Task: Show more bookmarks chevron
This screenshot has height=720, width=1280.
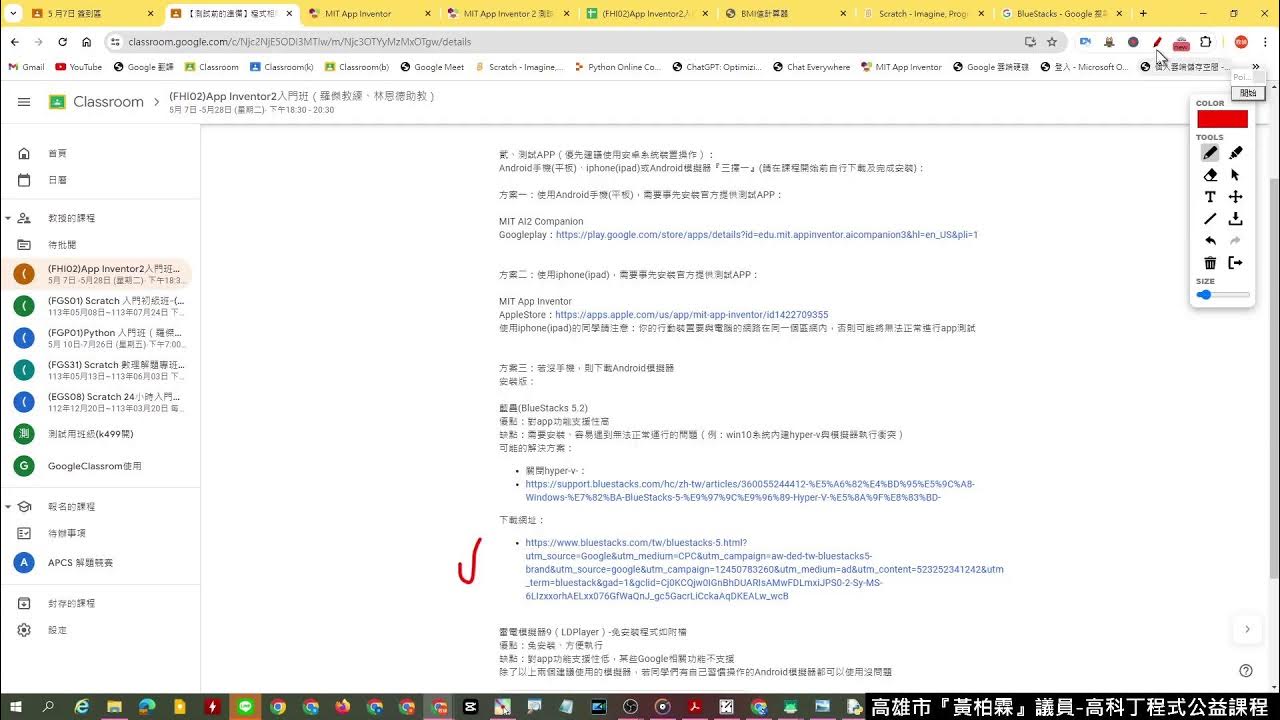Action: (1256, 67)
